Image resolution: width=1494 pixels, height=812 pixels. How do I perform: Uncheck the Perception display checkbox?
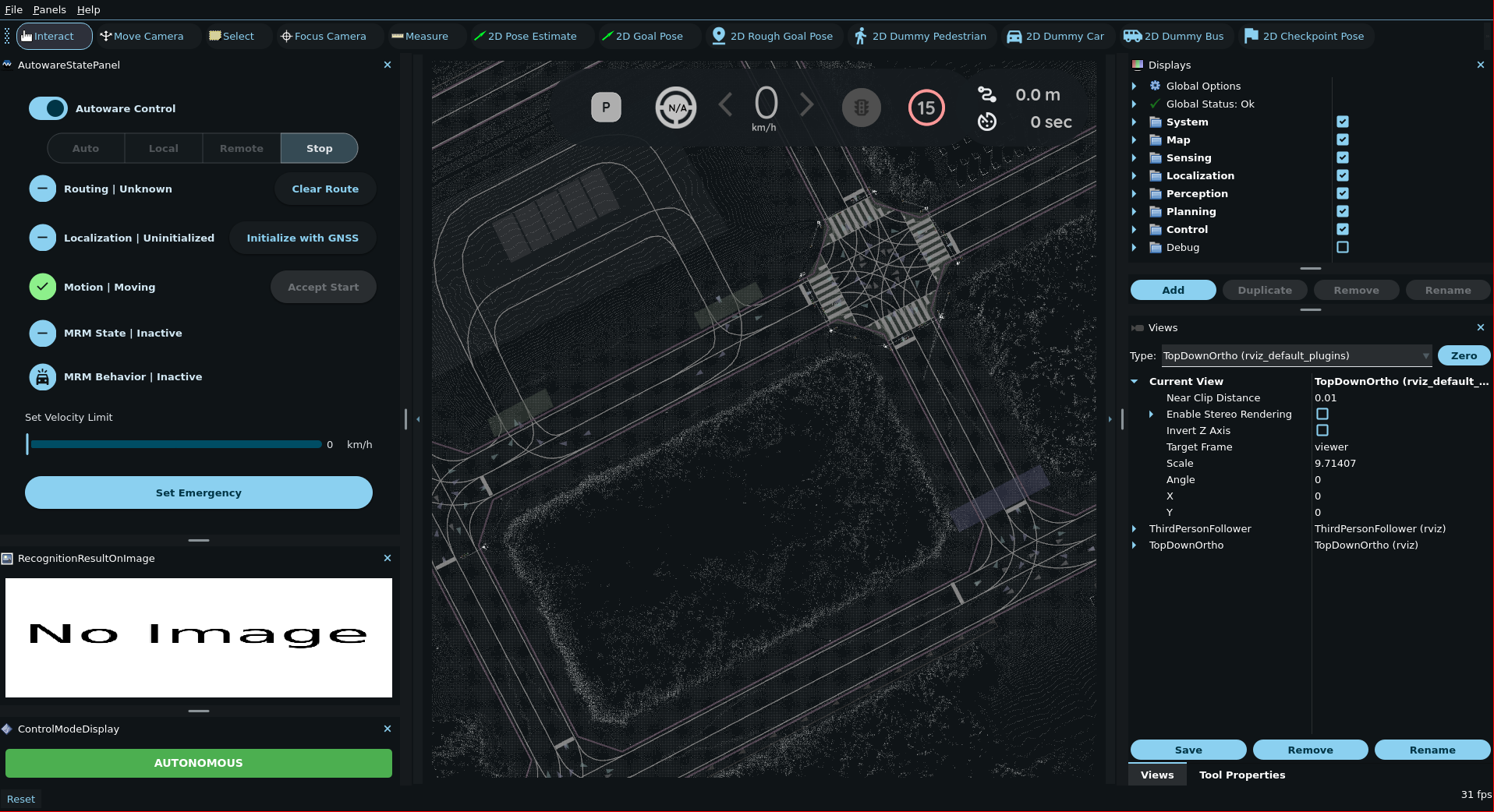click(x=1342, y=194)
